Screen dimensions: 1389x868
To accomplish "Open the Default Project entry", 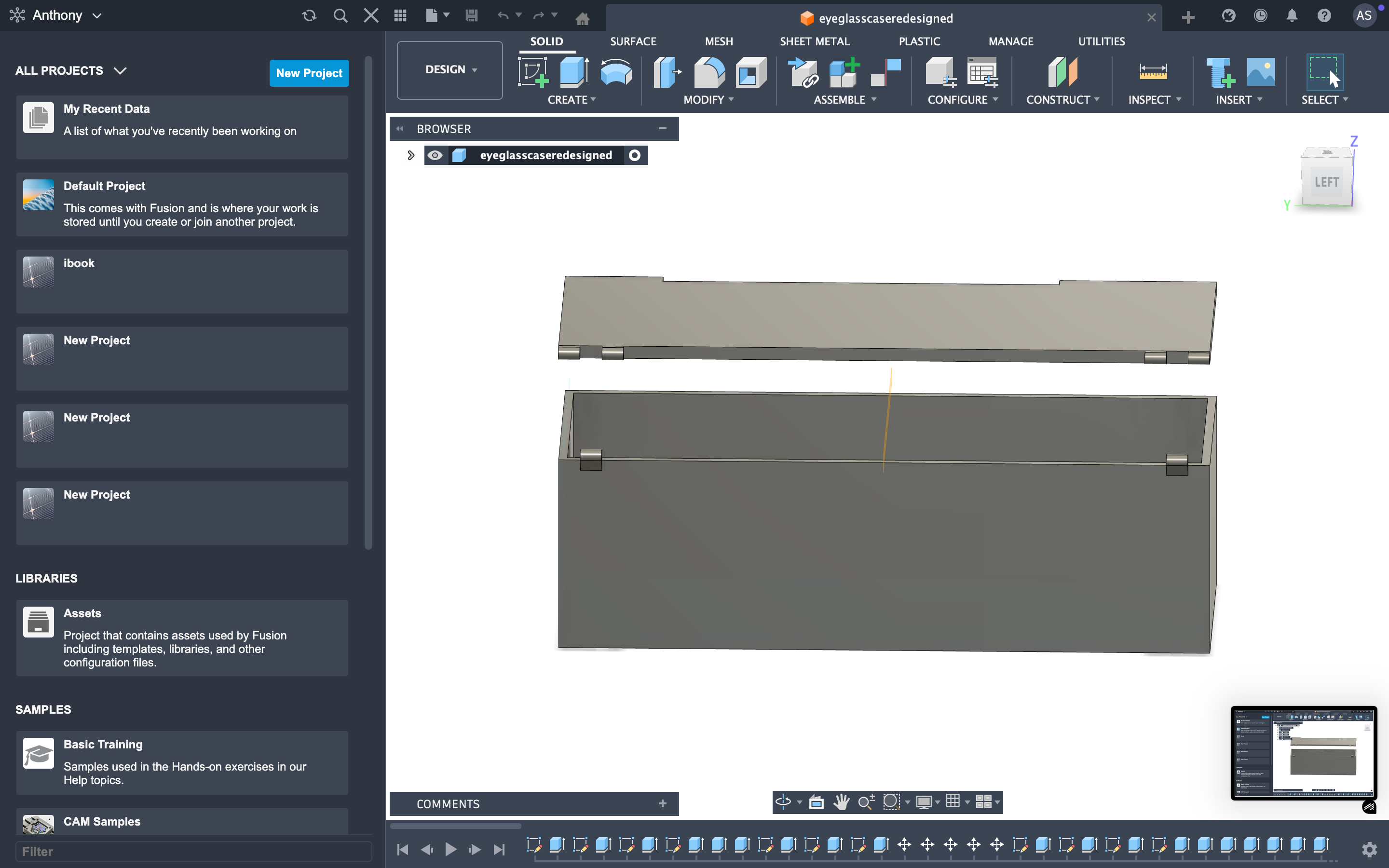I will 182,204.
